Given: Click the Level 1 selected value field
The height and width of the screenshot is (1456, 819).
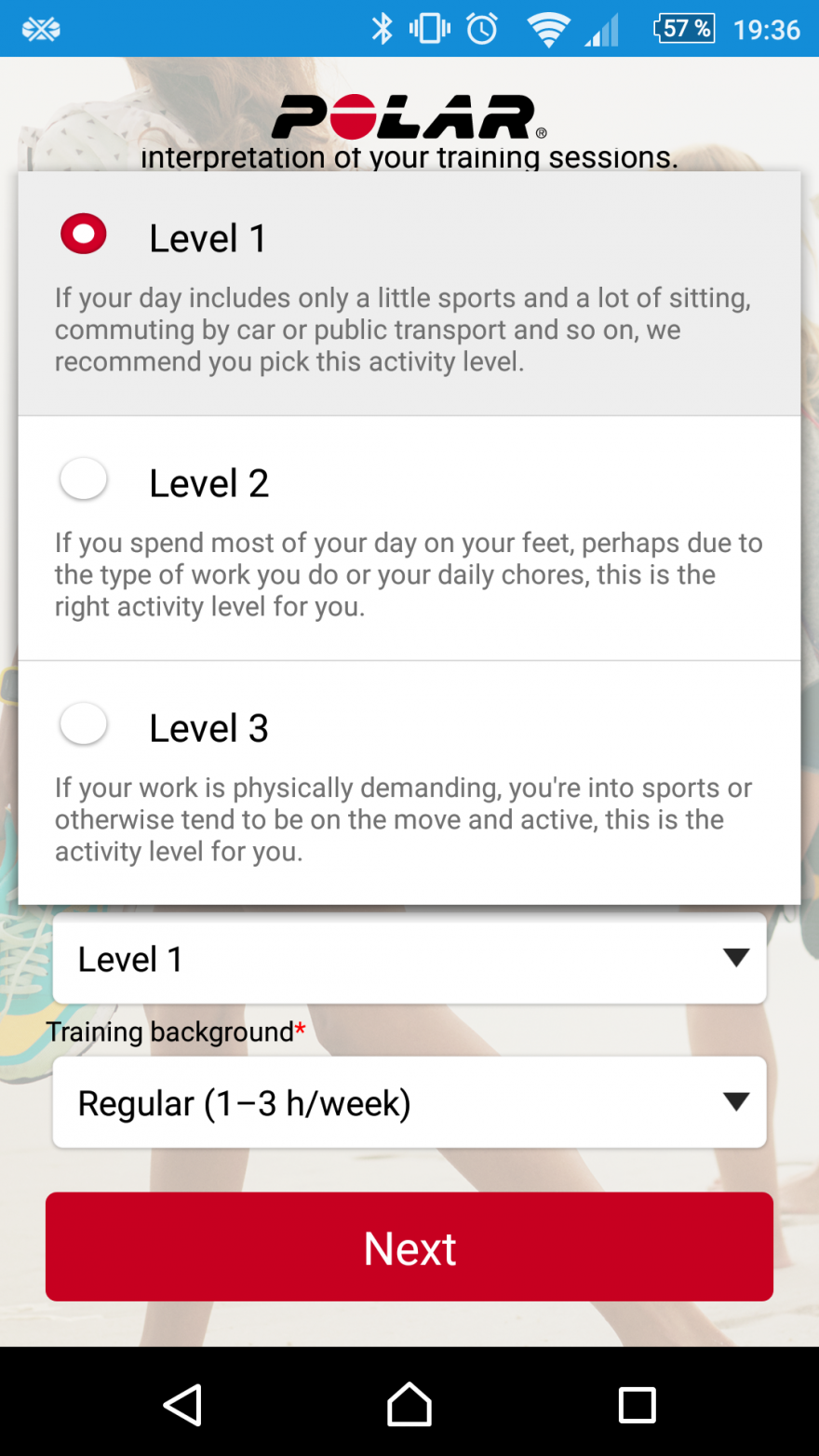Looking at the screenshot, I should click(372, 959).
